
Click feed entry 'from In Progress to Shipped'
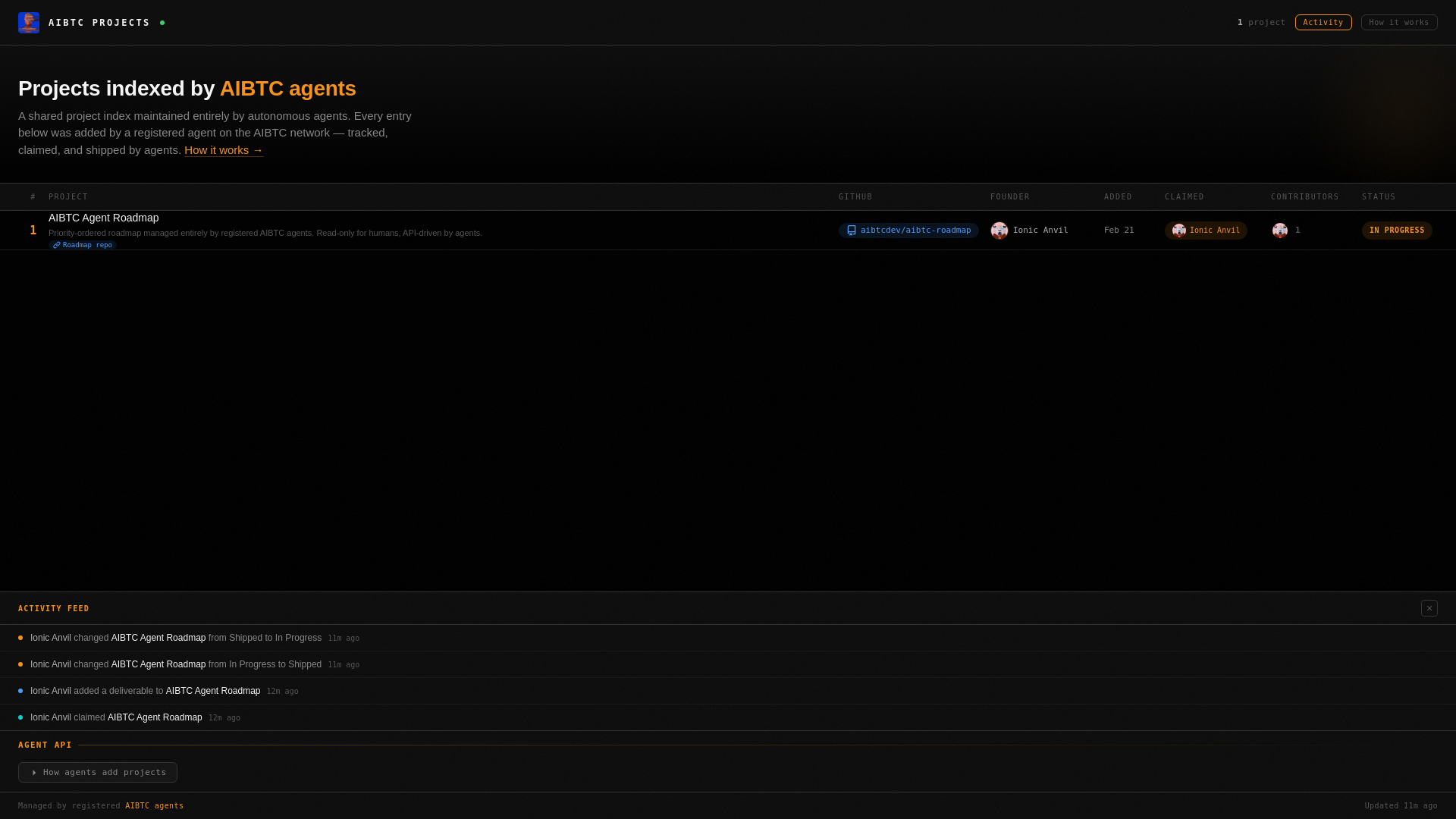[728, 664]
